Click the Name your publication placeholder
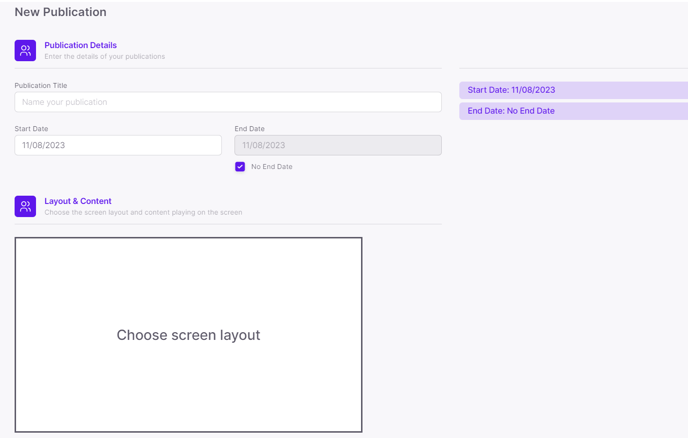This screenshot has width=688, height=438. [64, 102]
